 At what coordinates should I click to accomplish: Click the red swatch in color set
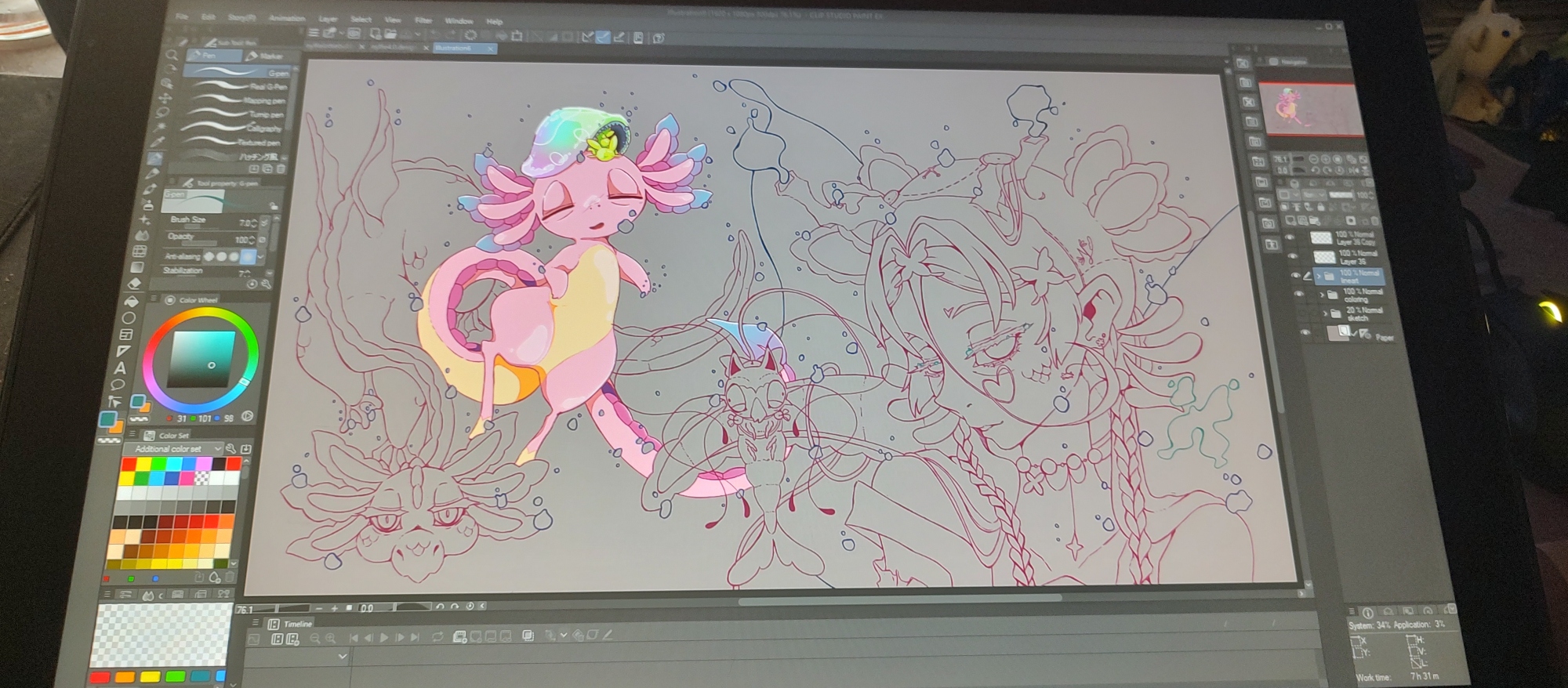[x=129, y=465]
